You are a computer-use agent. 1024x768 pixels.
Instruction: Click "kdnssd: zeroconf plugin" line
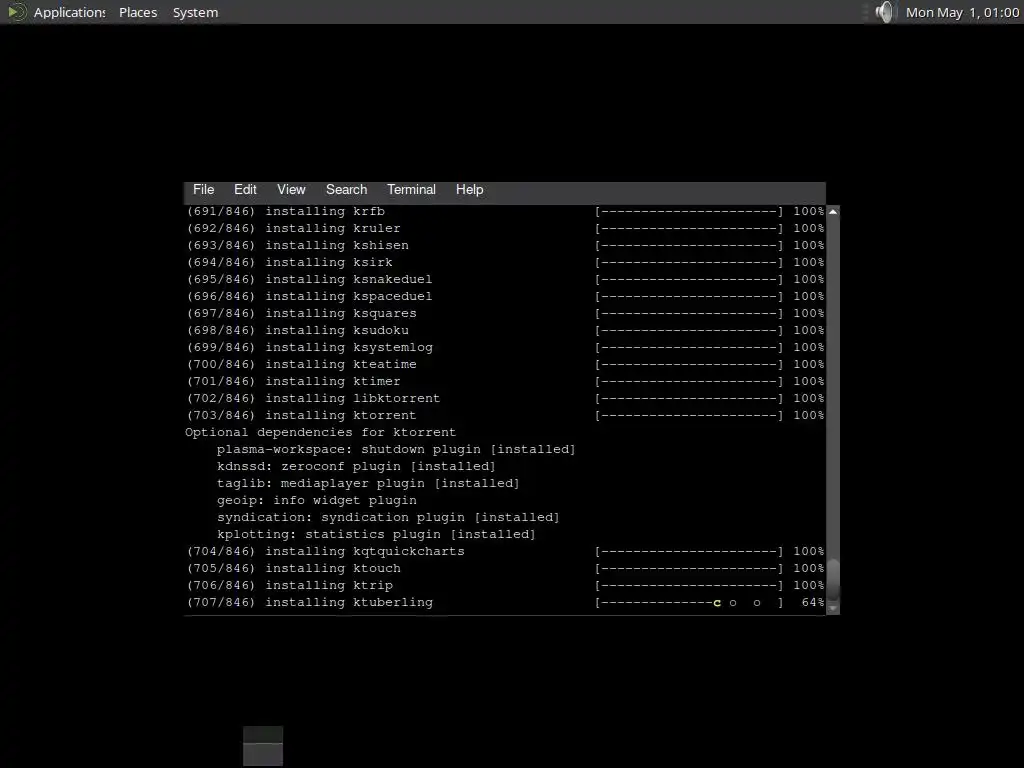coord(356,466)
